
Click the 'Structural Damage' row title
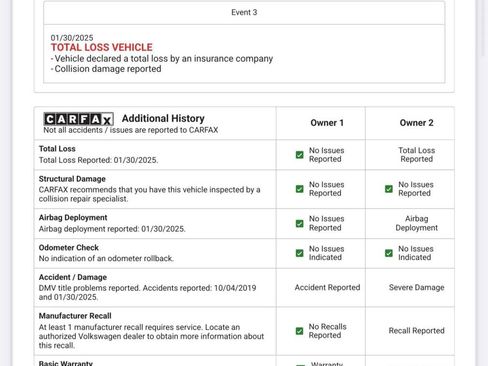pos(72,179)
